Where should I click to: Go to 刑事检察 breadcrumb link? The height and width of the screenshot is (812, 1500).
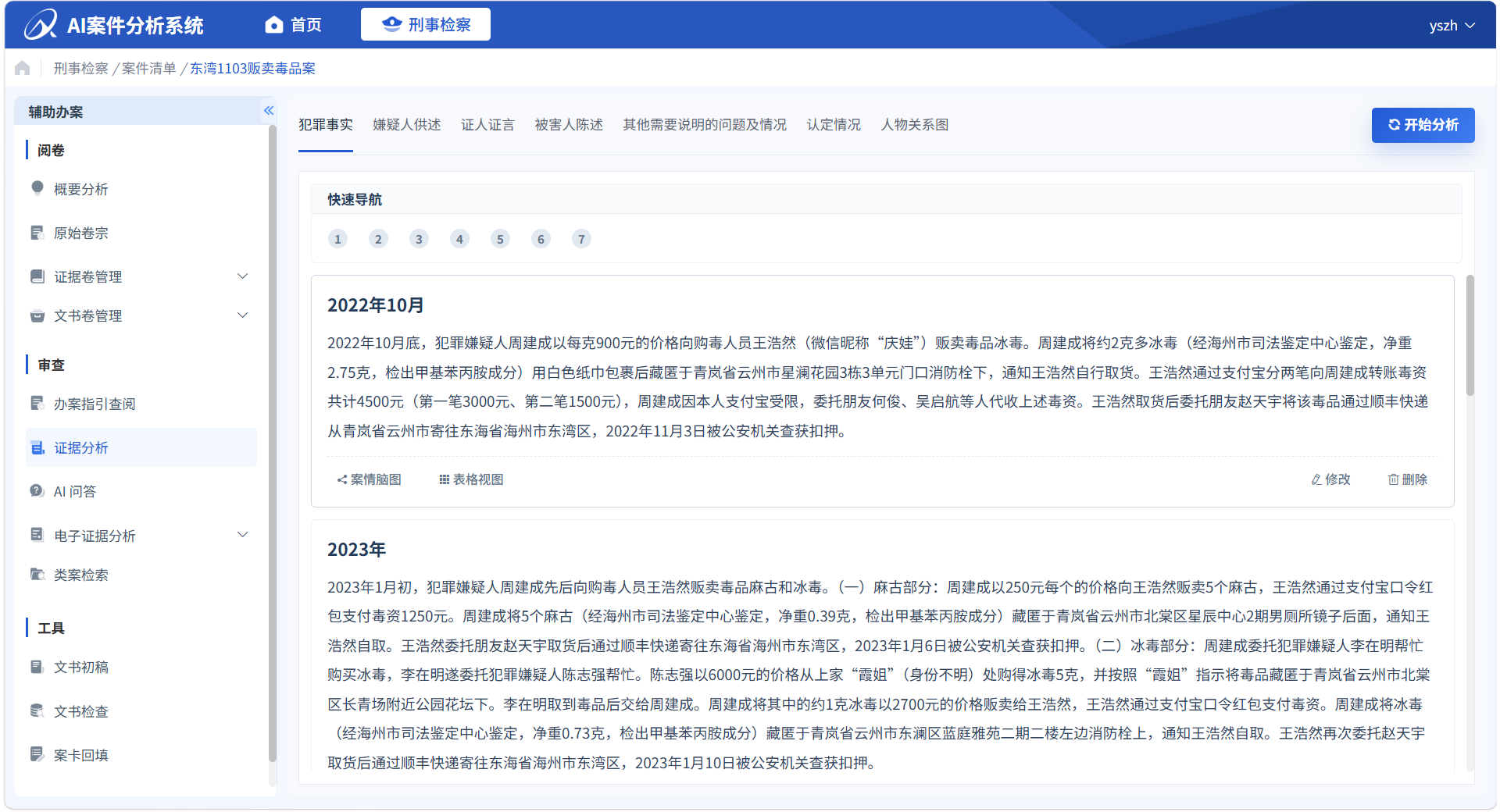click(80, 68)
